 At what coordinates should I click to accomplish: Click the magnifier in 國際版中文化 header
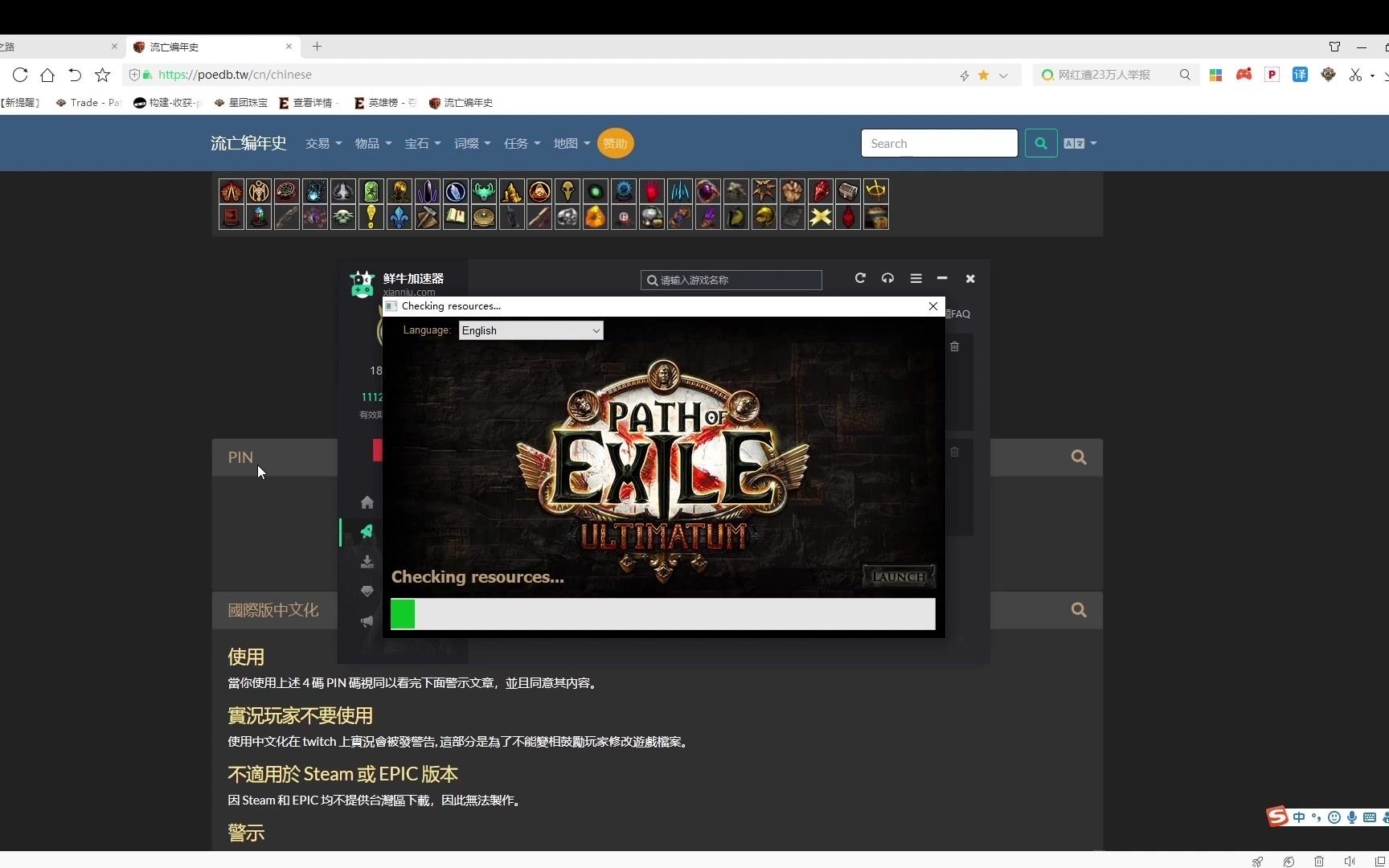tap(1079, 610)
